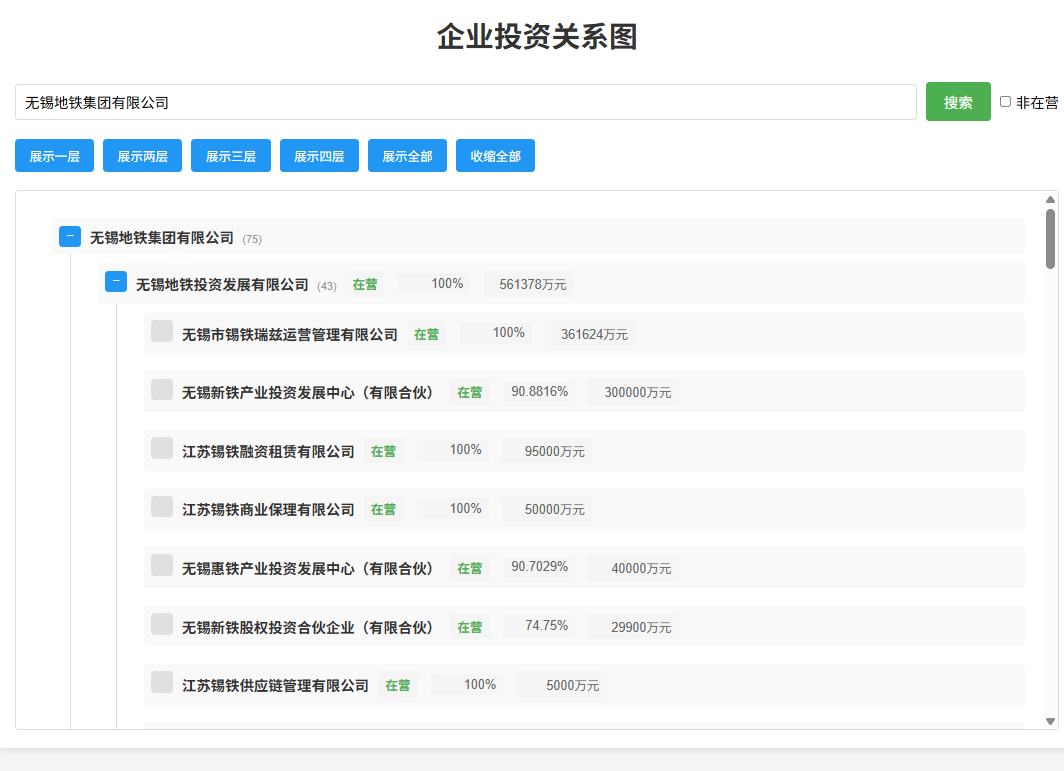1064x771 pixels.
Task: Click the 29900万元 capital value
Action: pos(641,627)
